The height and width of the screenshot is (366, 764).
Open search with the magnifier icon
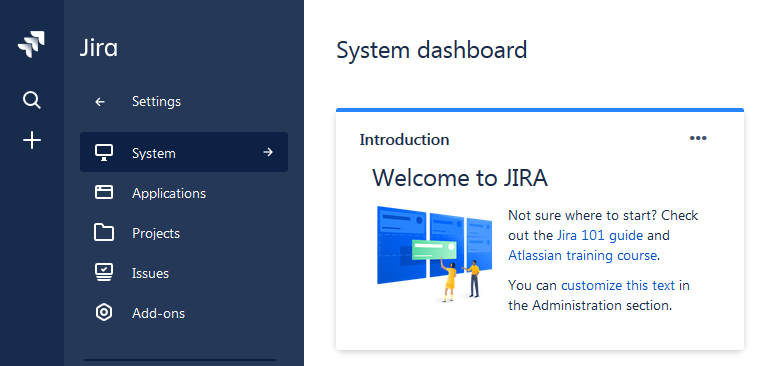pos(32,101)
